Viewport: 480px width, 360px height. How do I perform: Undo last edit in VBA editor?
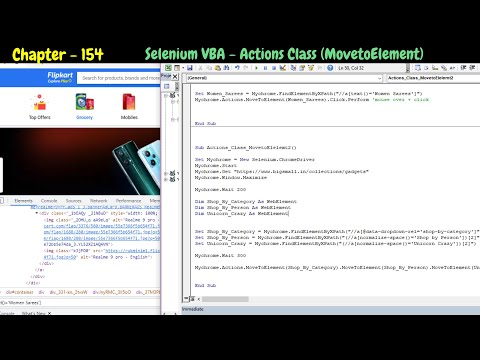click(237, 68)
